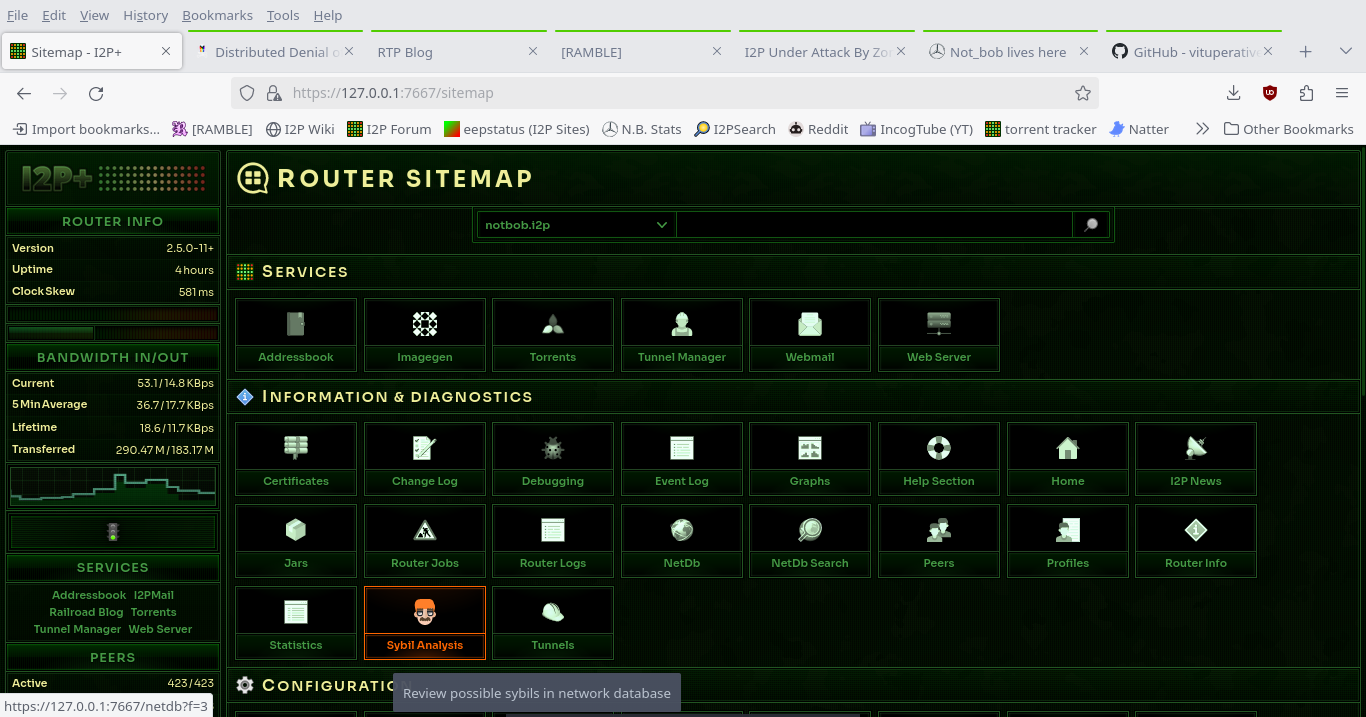Open the Addressbook service tile
The image size is (1366, 717).
pyautogui.click(x=296, y=335)
